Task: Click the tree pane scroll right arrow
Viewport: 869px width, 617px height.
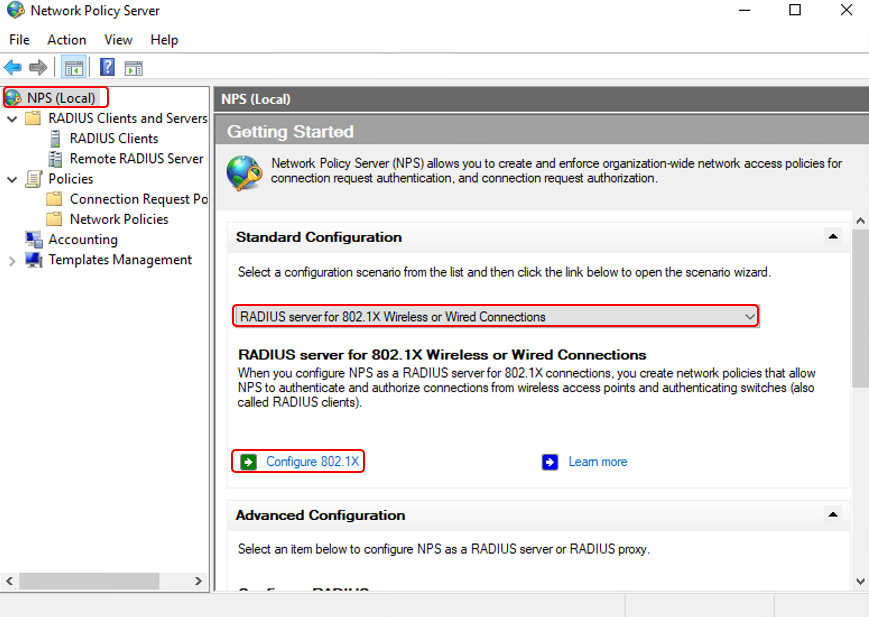Action: click(198, 581)
